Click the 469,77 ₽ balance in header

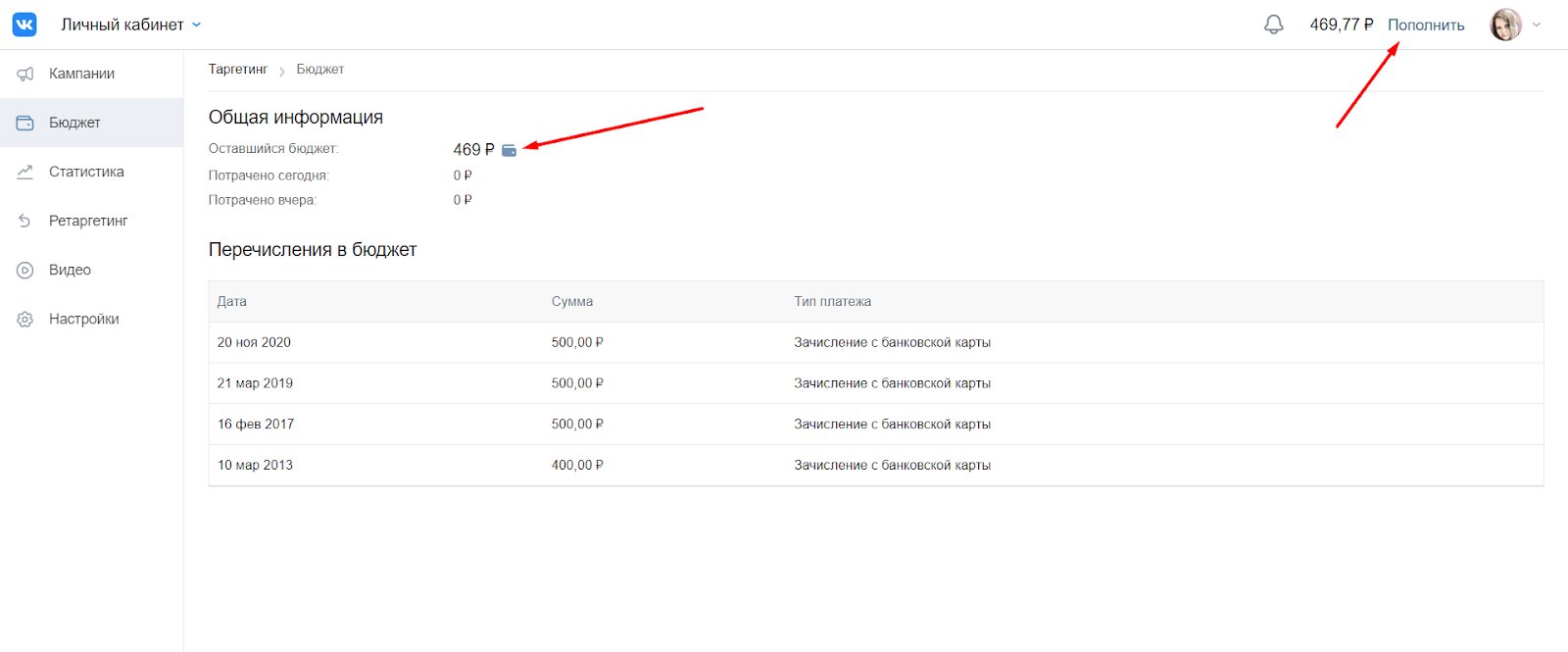[1341, 25]
